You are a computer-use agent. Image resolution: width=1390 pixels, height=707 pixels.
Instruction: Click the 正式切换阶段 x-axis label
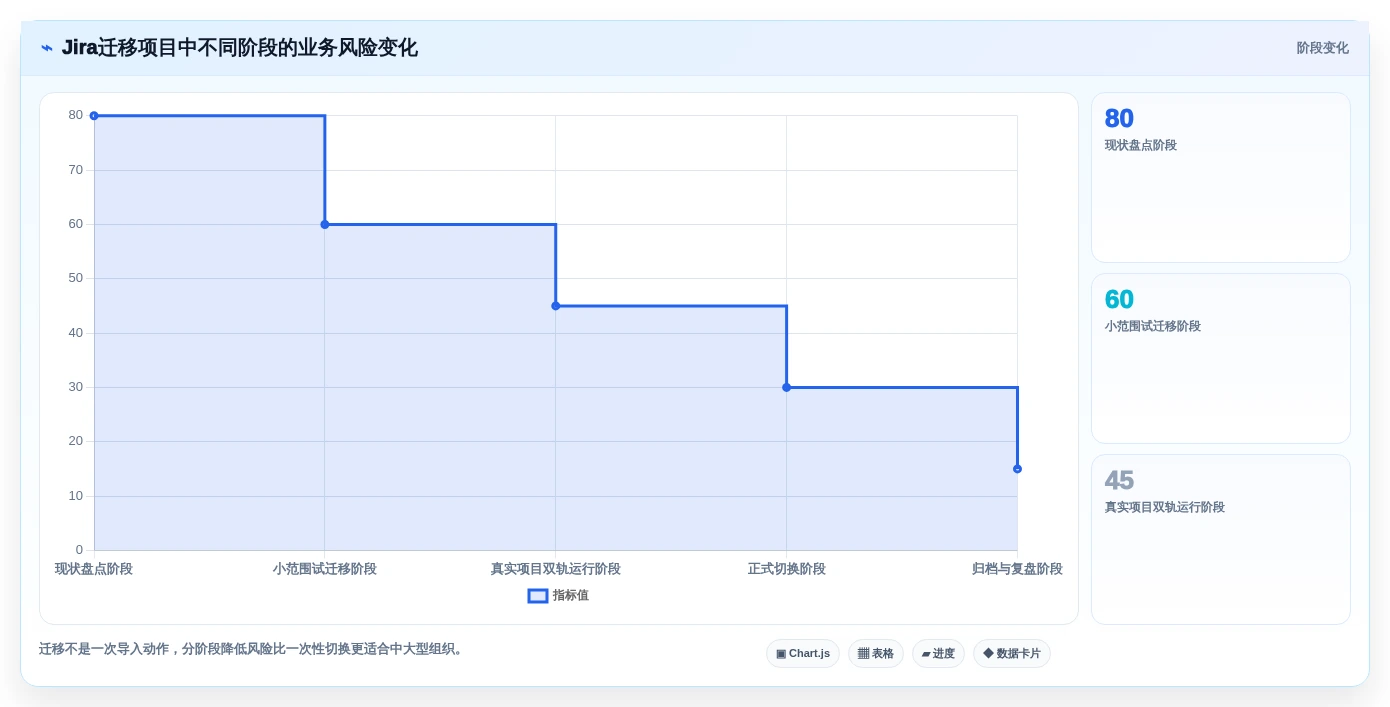787,569
